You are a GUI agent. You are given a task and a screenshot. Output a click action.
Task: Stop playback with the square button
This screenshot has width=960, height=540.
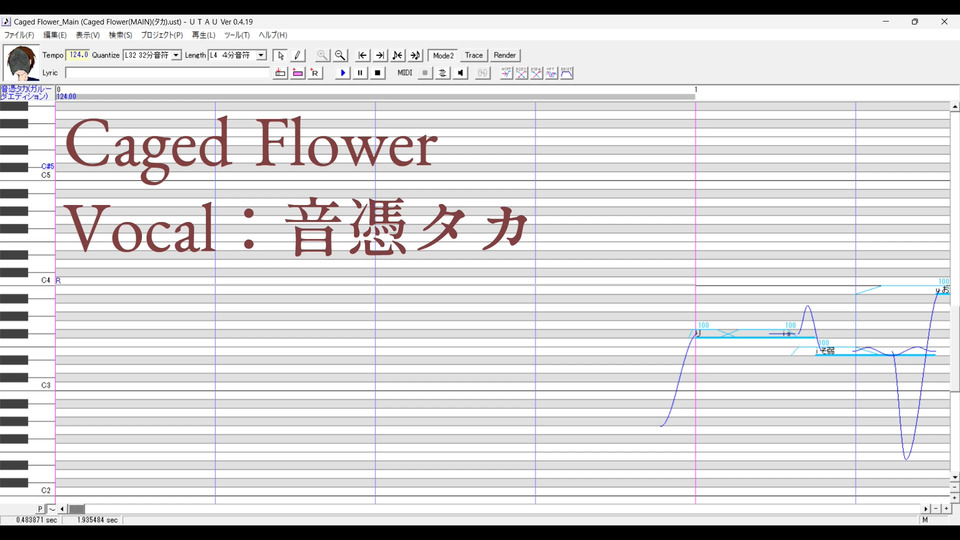[x=378, y=73]
